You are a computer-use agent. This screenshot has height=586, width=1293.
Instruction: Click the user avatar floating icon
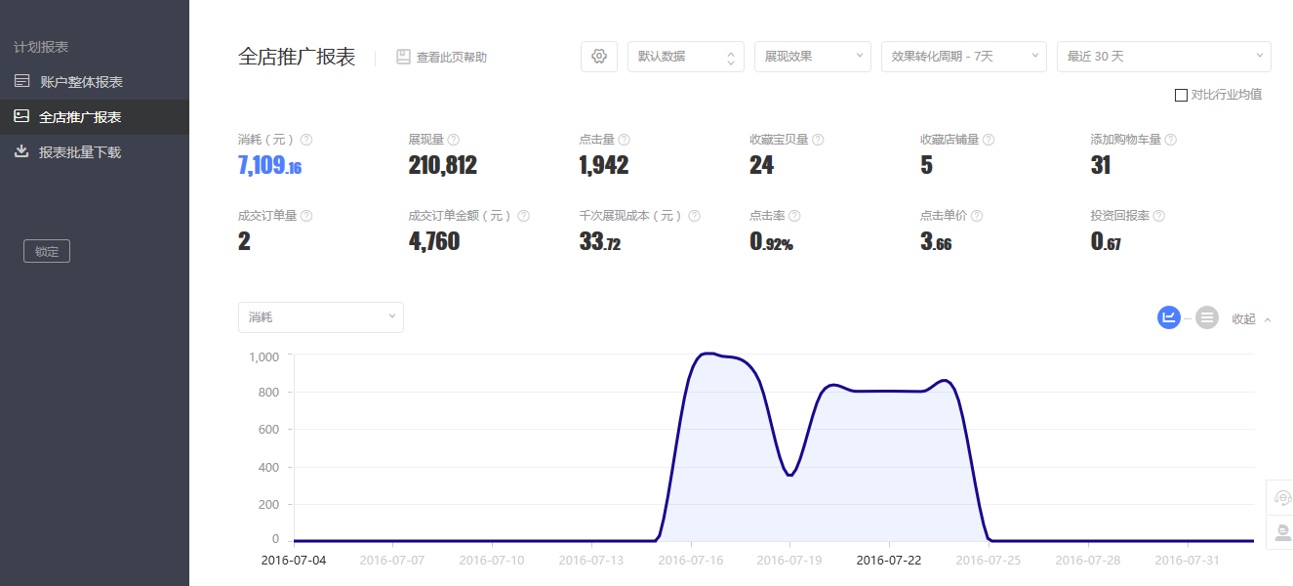(x=1281, y=532)
